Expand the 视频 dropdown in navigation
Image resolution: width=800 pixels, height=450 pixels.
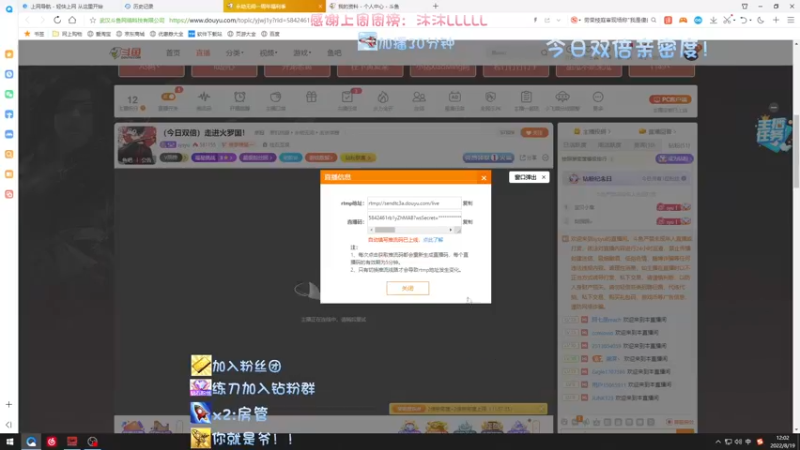pos(268,53)
